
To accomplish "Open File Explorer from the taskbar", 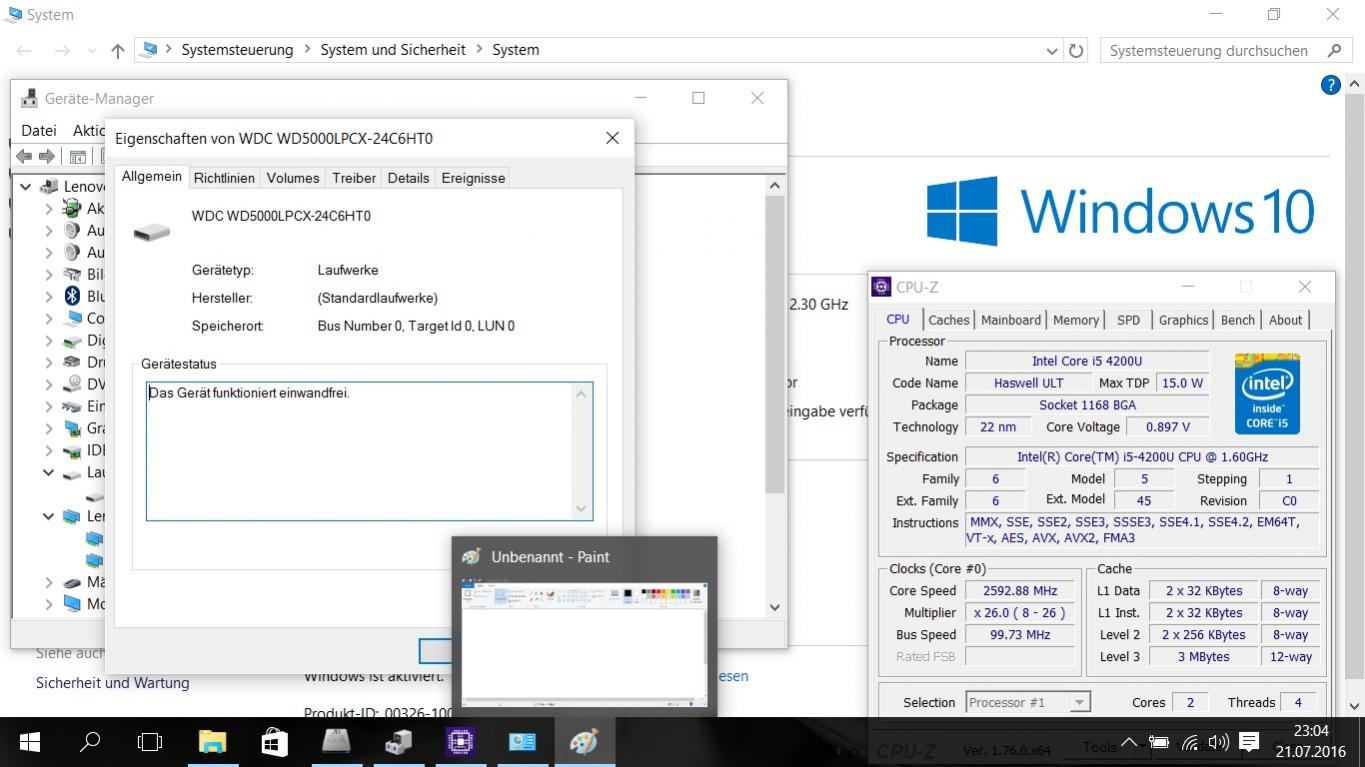I will click(213, 741).
